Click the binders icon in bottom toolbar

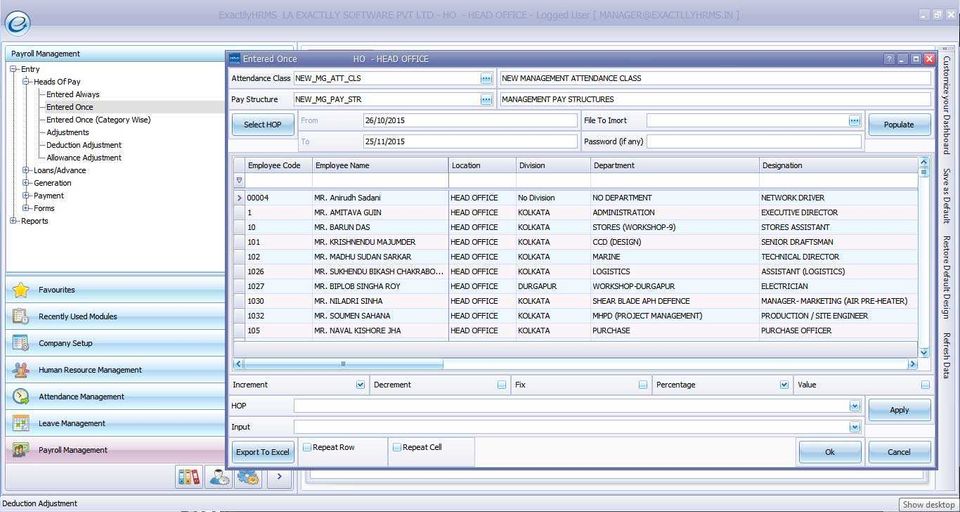188,477
